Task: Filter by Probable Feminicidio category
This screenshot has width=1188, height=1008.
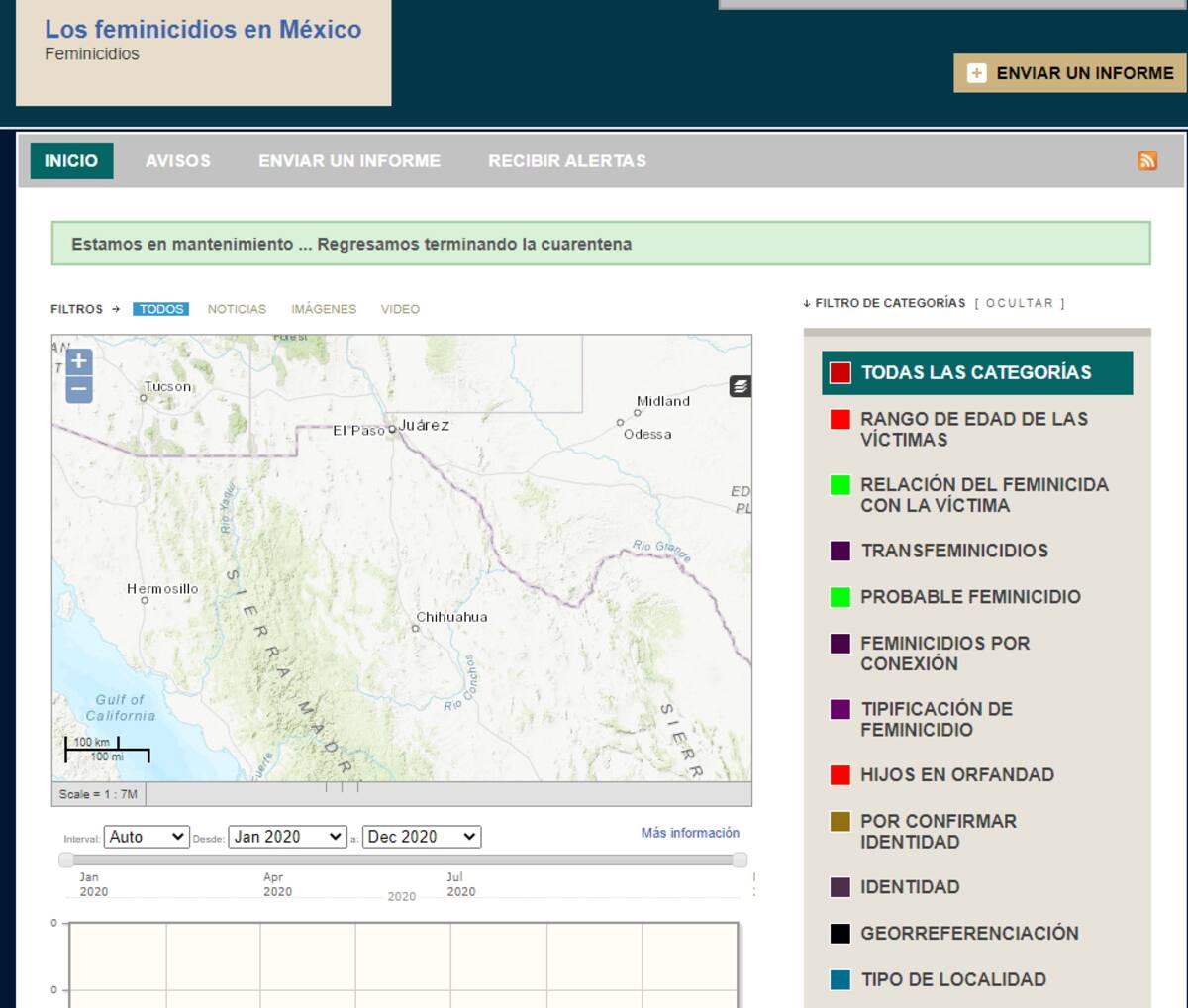Action: [x=969, y=597]
